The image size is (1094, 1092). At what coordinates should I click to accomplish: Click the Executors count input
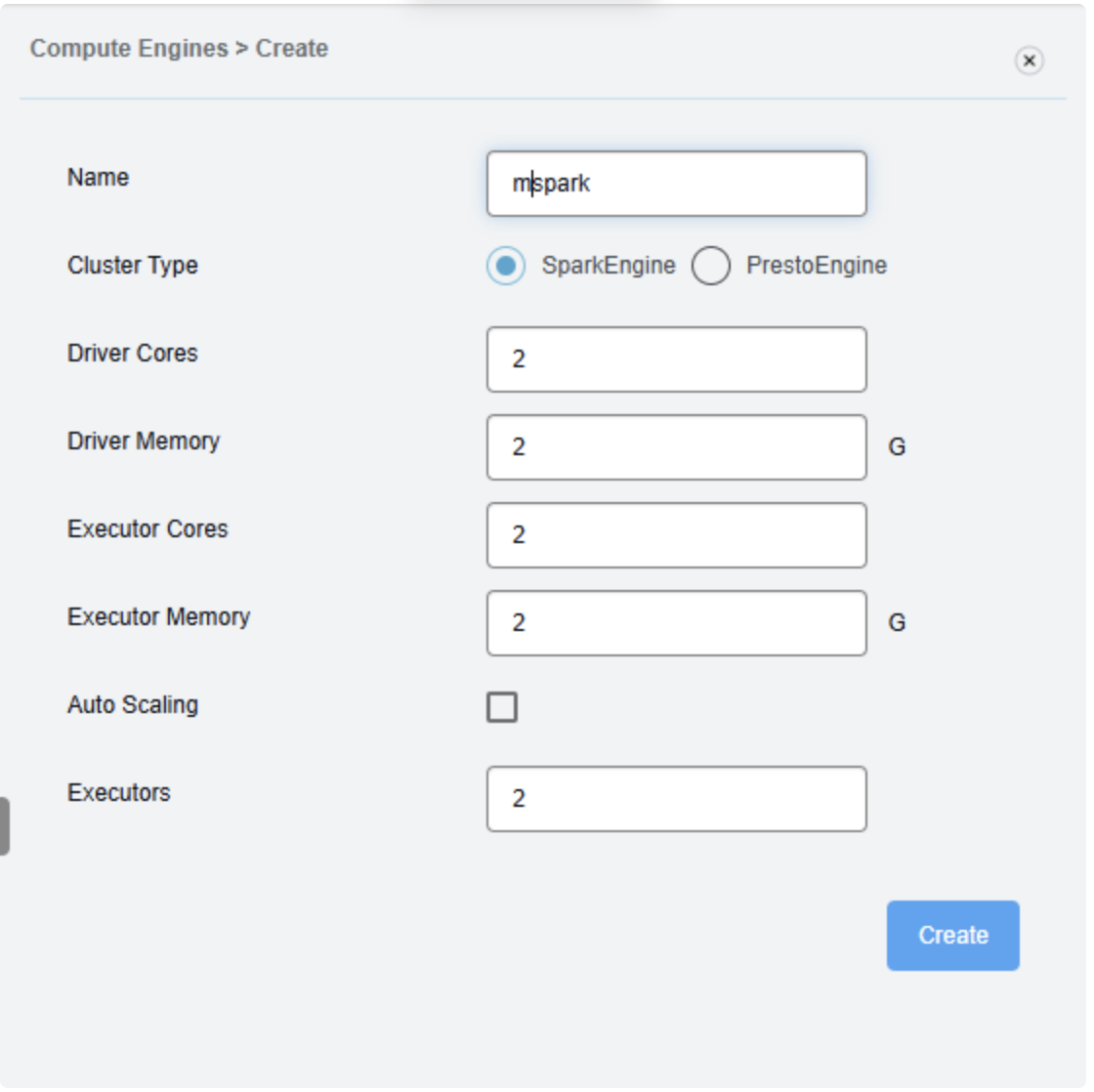(676, 799)
